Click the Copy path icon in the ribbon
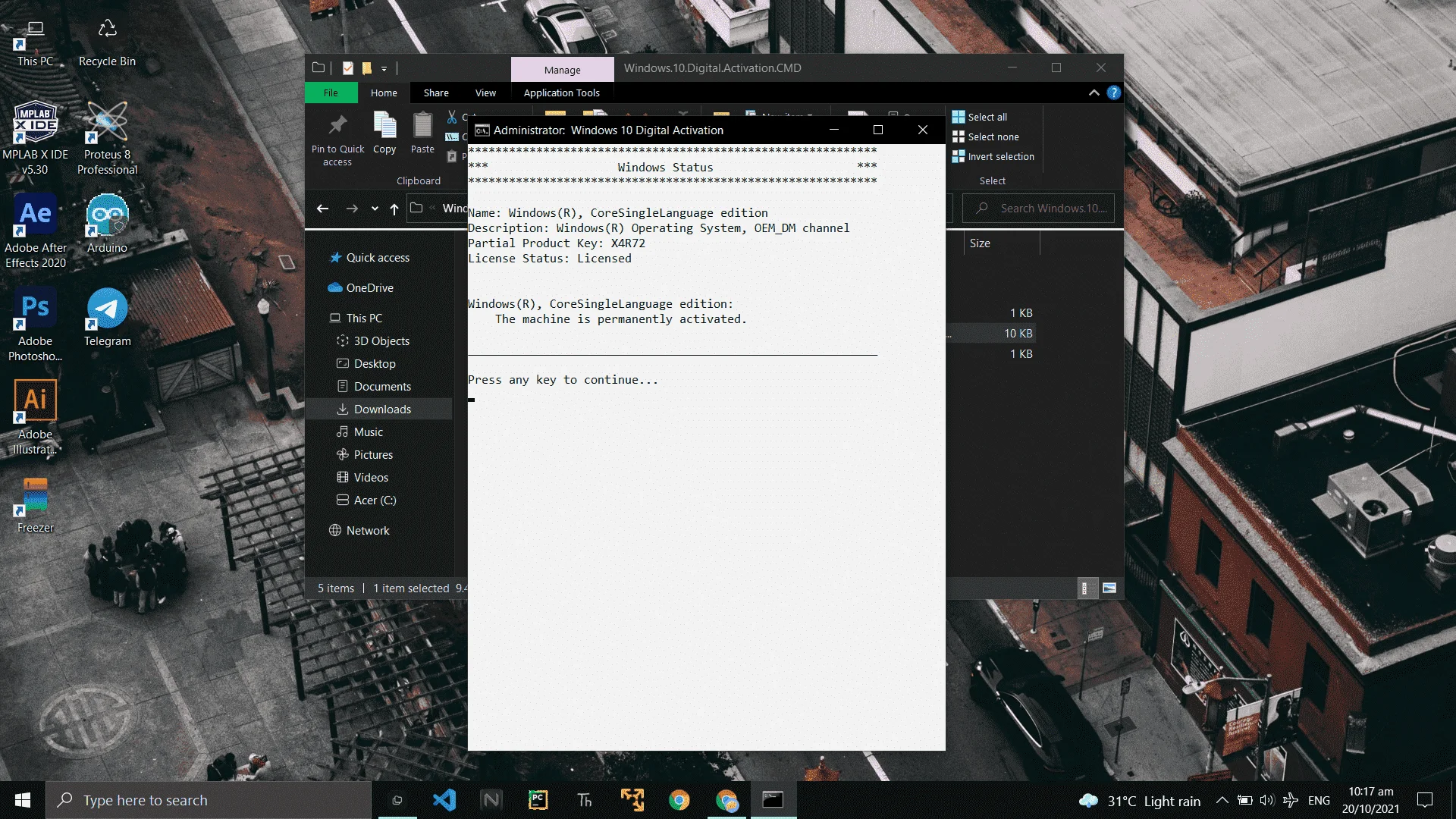The width and height of the screenshot is (1456, 819). point(452,136)
